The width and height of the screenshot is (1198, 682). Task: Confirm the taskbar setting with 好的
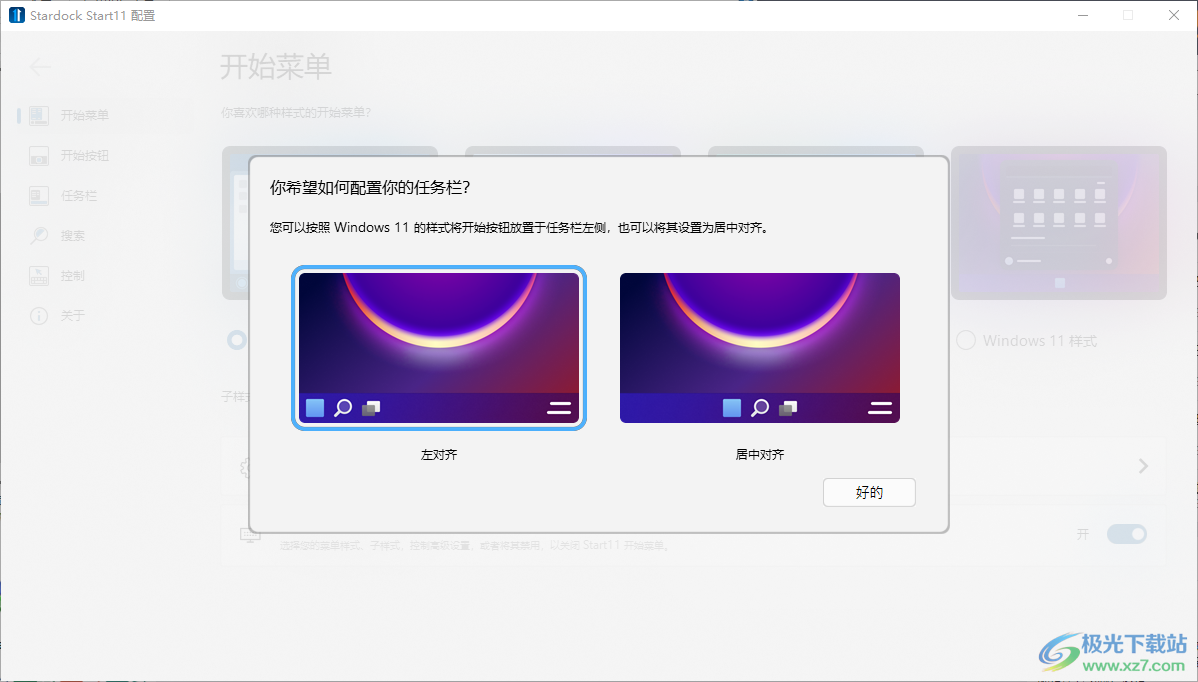[x=869, y=492]
